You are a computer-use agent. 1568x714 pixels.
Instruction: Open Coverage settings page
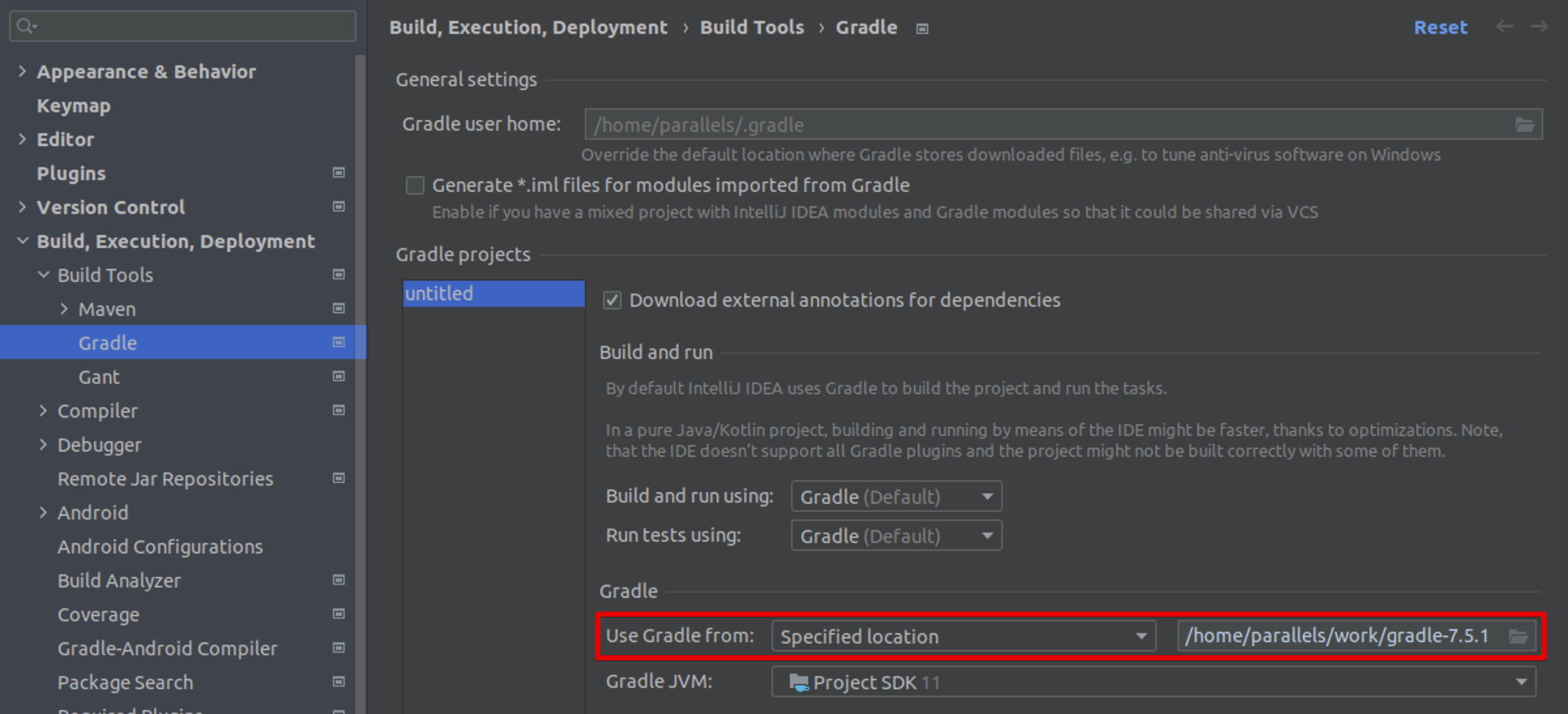99,615
